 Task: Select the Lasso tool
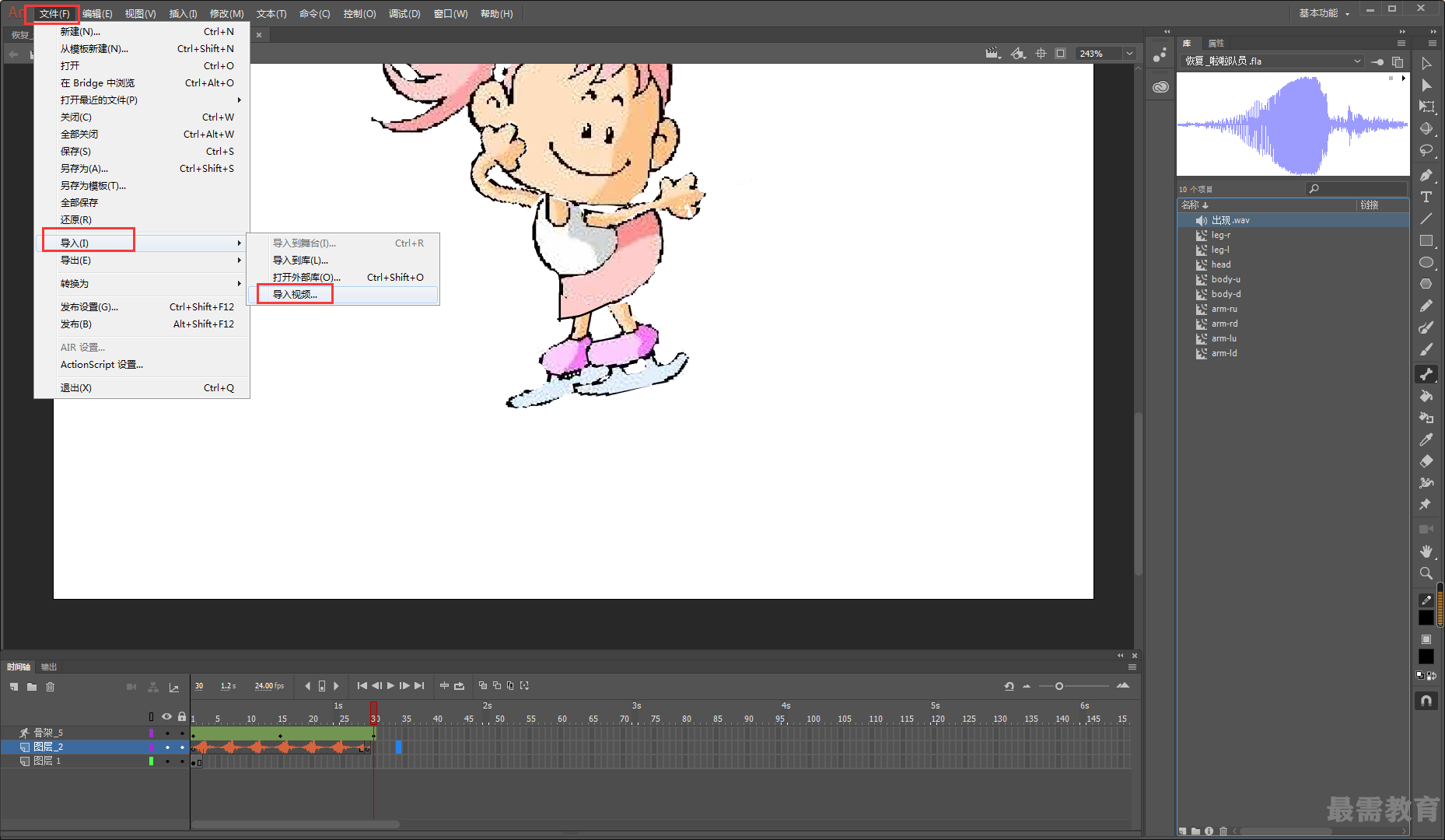1426,150
